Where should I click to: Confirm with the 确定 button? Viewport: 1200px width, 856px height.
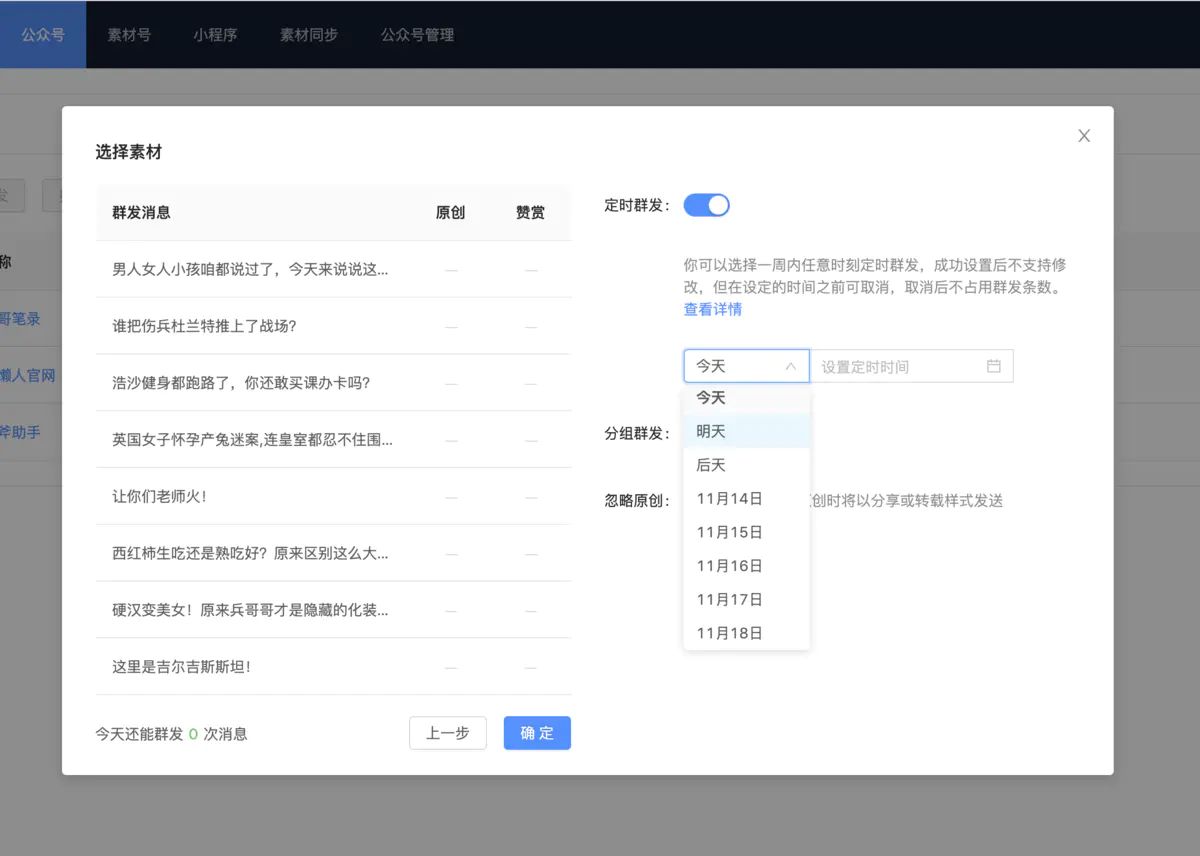click(x=537, y=733)
